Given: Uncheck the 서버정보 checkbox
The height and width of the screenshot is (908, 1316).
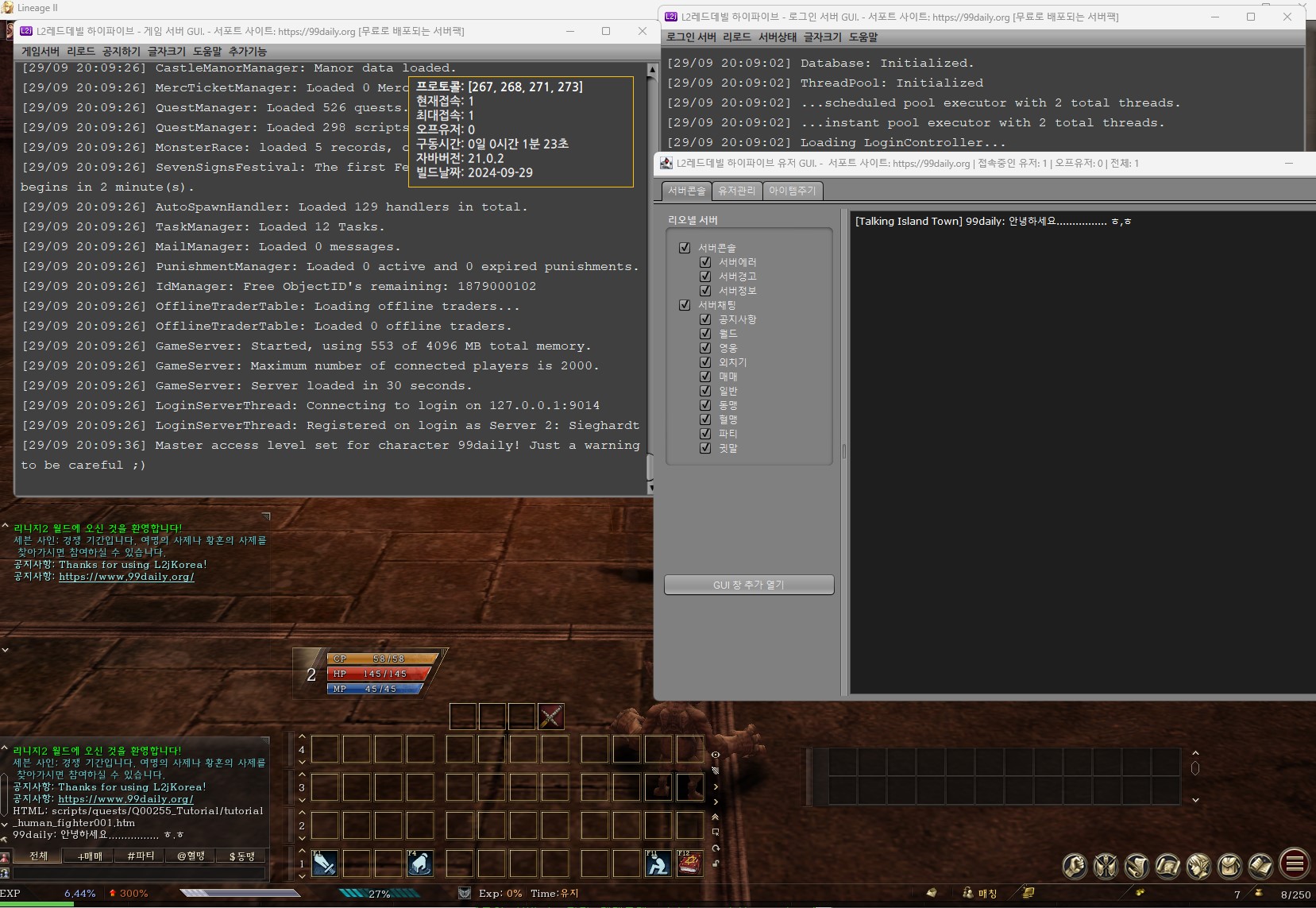Looking at the screenshot, I should (705, 291).
